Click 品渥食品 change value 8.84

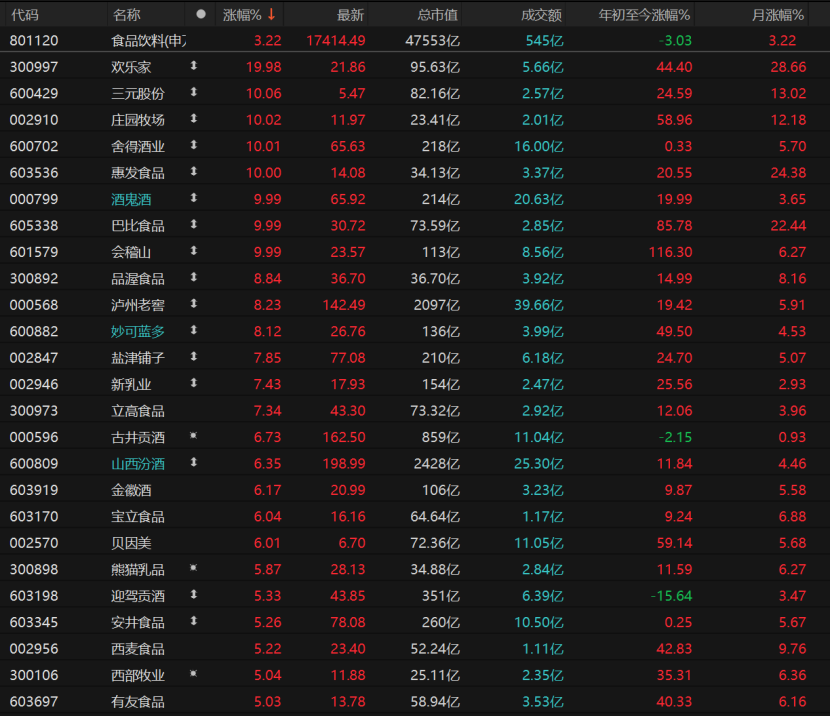click(x=267, y=279)
